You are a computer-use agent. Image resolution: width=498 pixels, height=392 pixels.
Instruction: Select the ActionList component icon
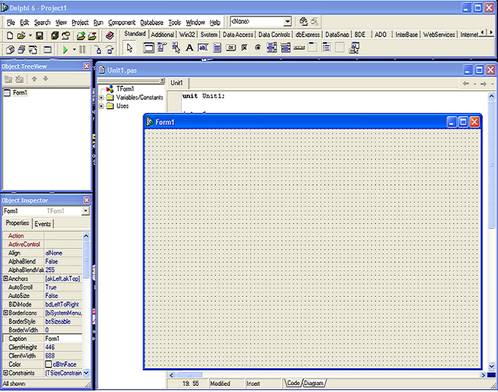coord(354,48)
